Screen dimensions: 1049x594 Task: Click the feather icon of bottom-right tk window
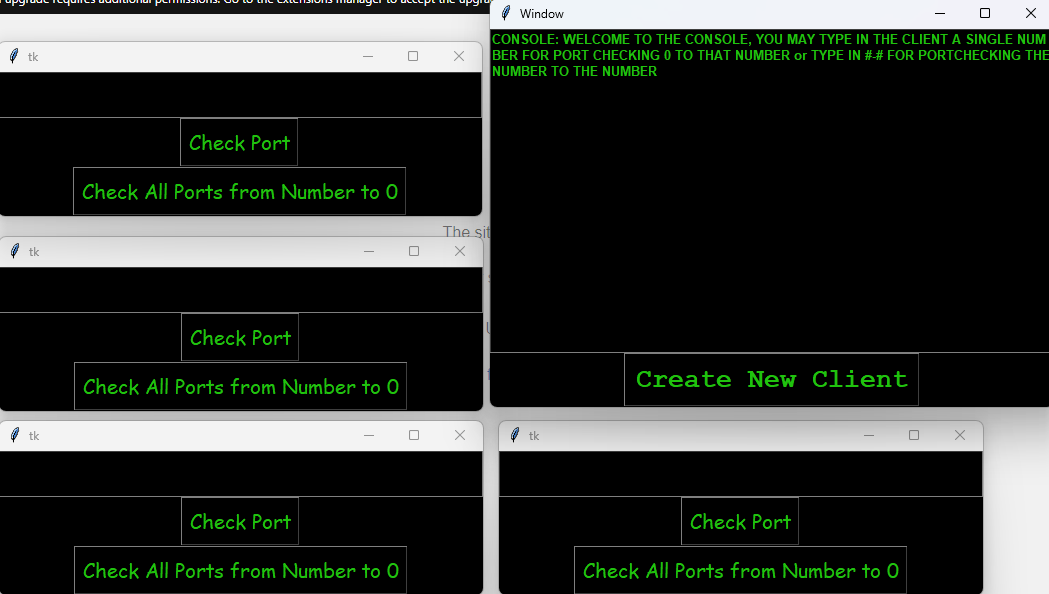tap(515, 435)
